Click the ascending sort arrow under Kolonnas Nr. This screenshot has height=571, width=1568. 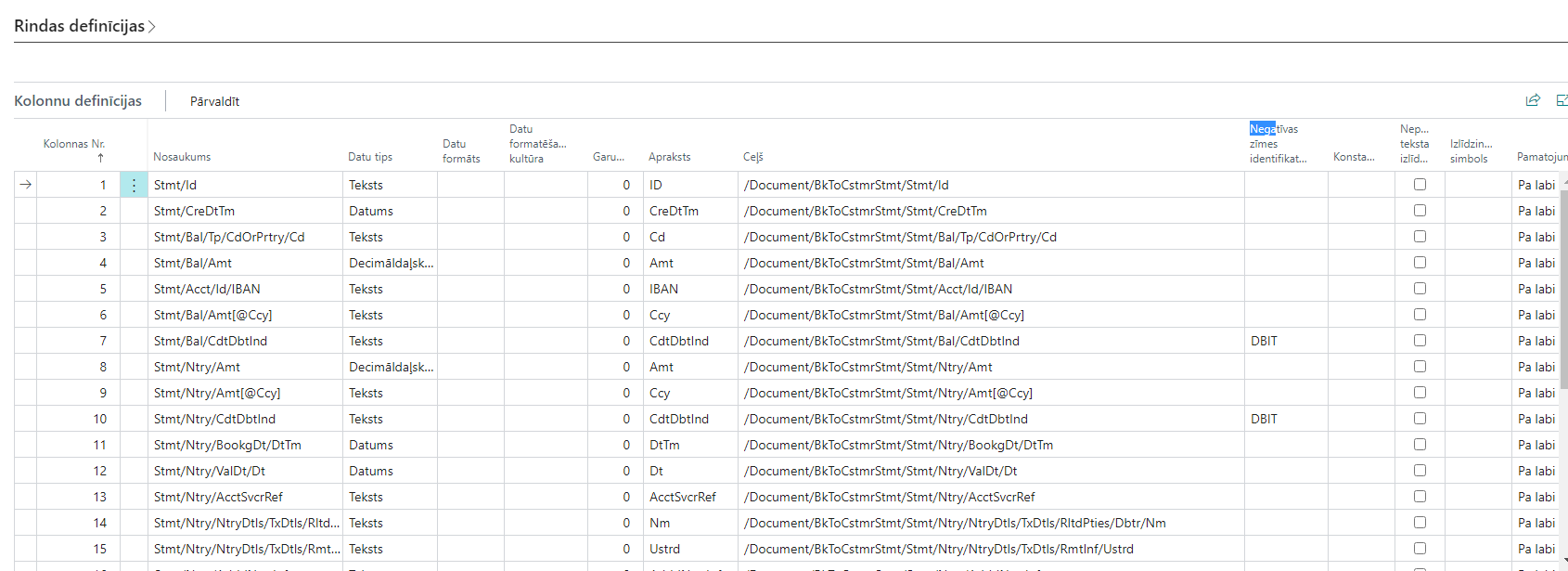100,159
